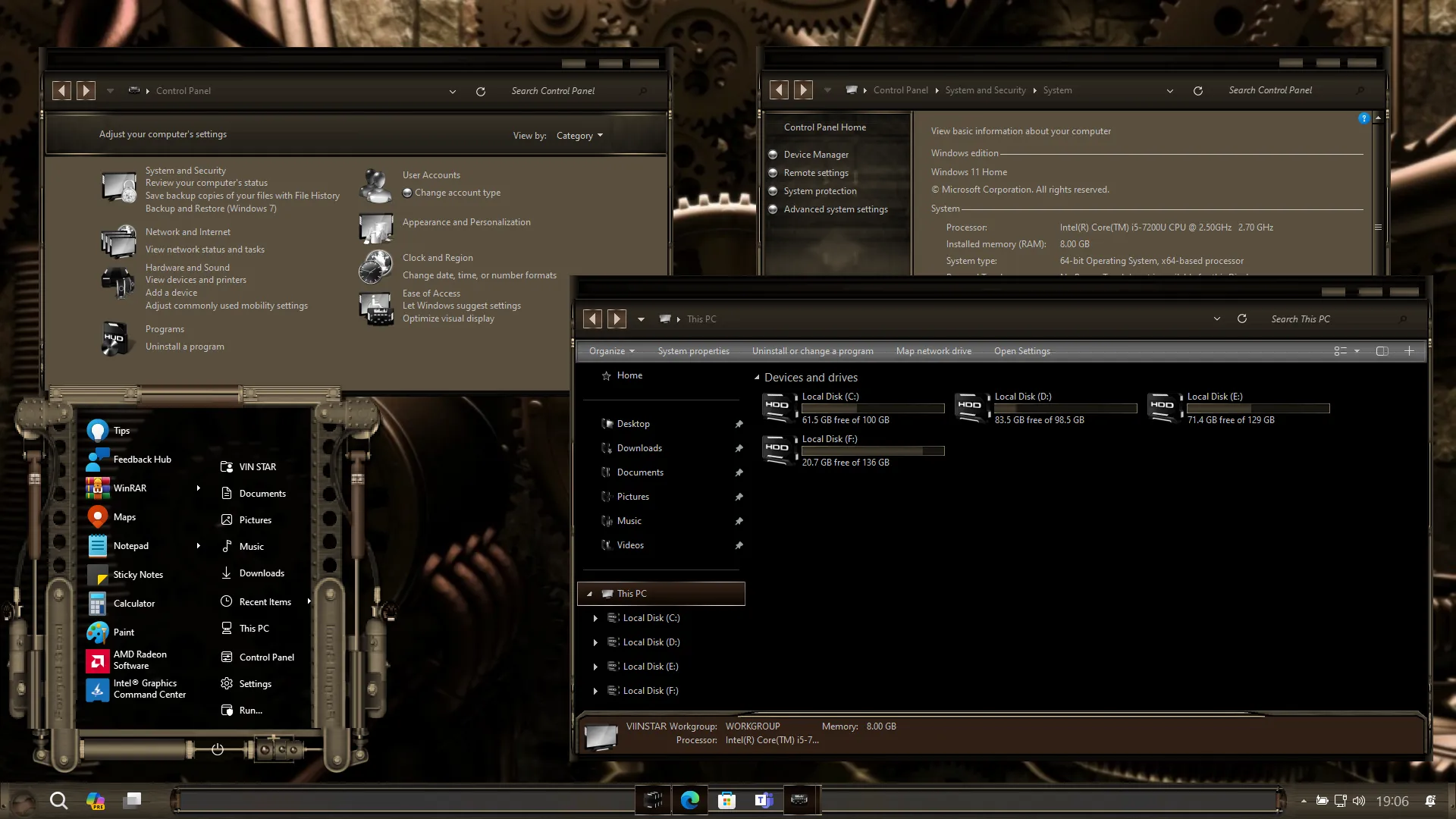1456x819 pixels.
Task: Open Uninstall or change a program menu
Action: coord(812,350)
